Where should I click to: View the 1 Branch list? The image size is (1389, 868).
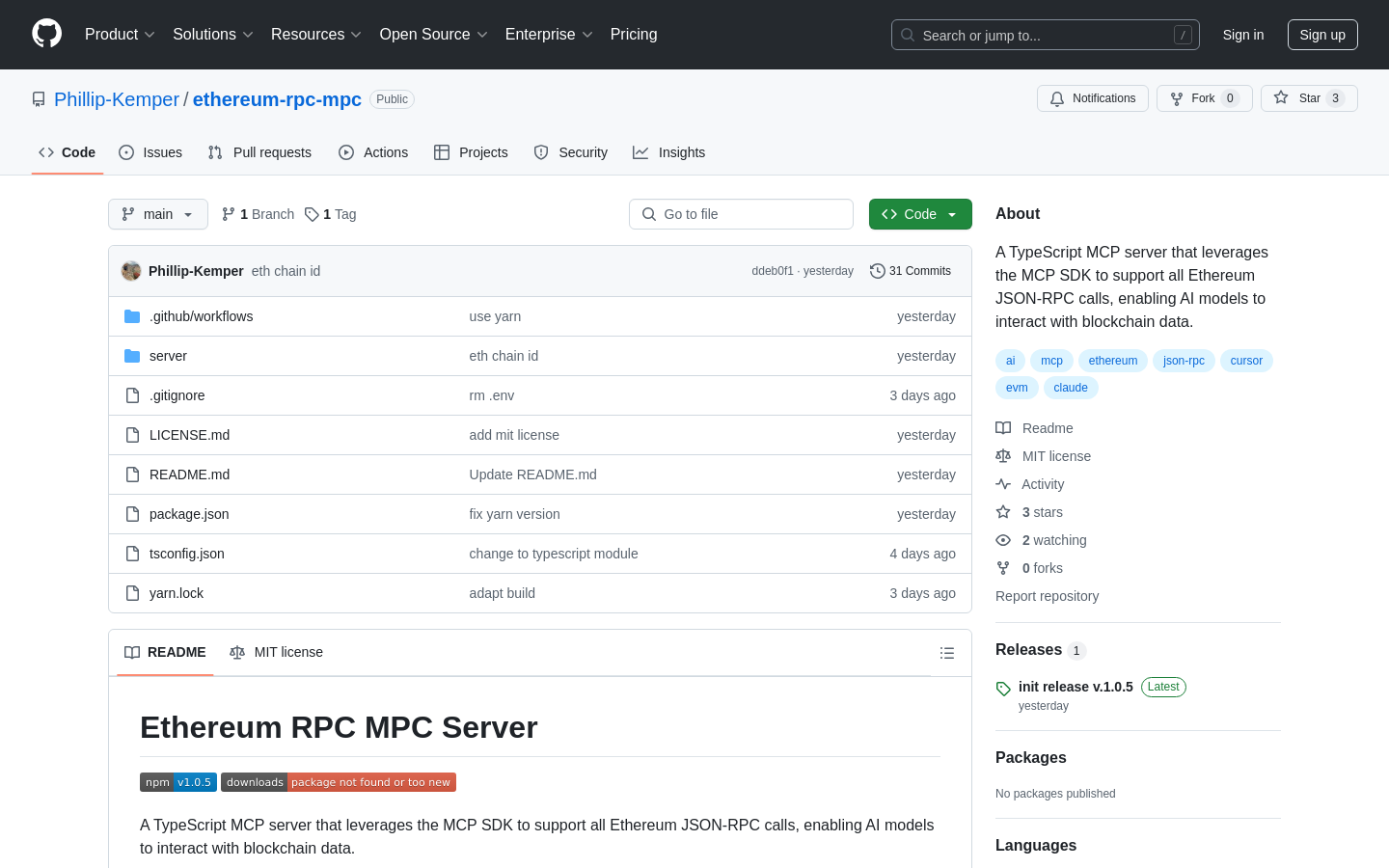(258, 214)
